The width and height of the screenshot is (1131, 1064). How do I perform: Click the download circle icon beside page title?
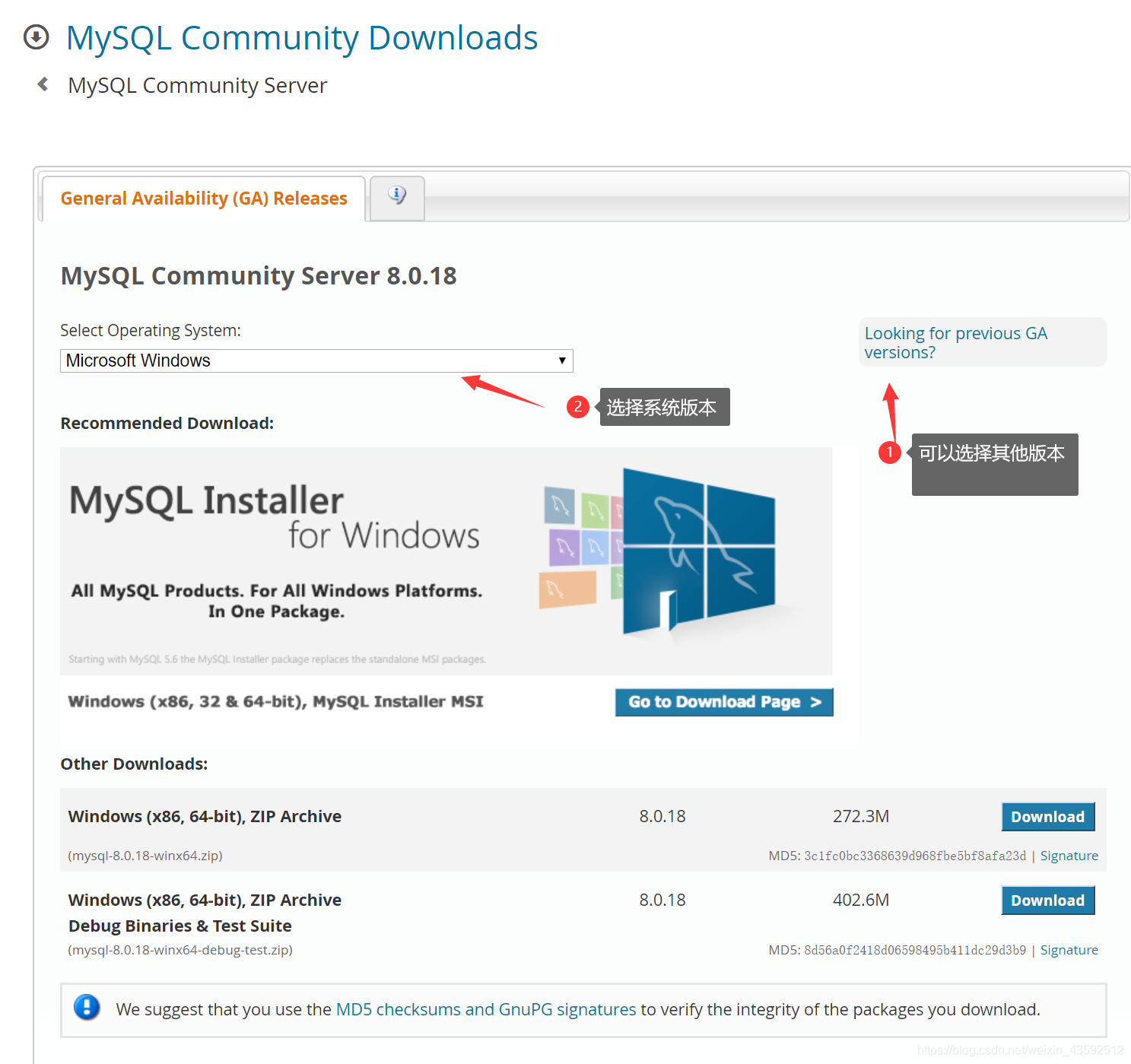coord(37,37)
